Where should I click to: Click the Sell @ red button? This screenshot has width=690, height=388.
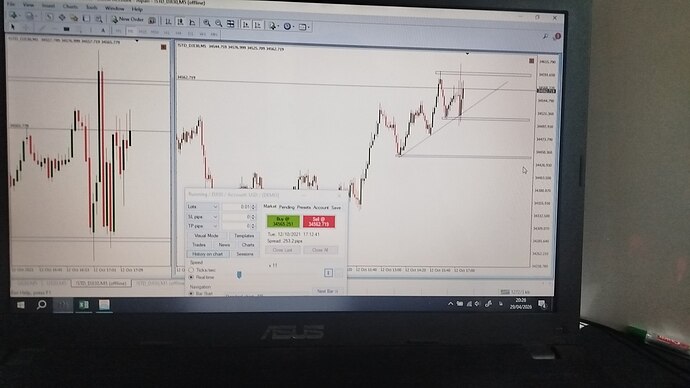(x=319, y=222)
